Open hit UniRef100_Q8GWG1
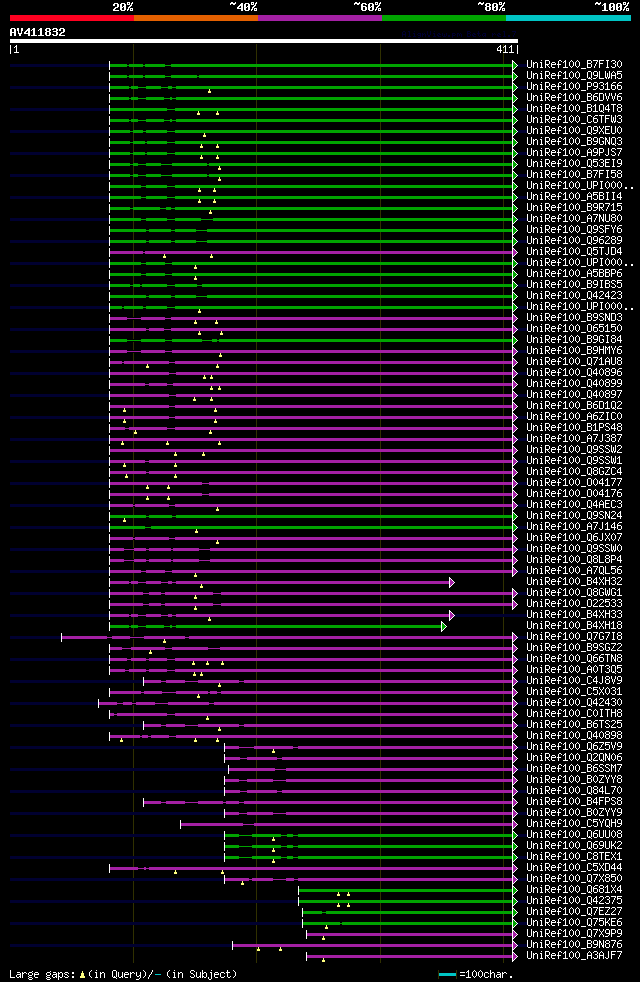 (x=574, y=593)
